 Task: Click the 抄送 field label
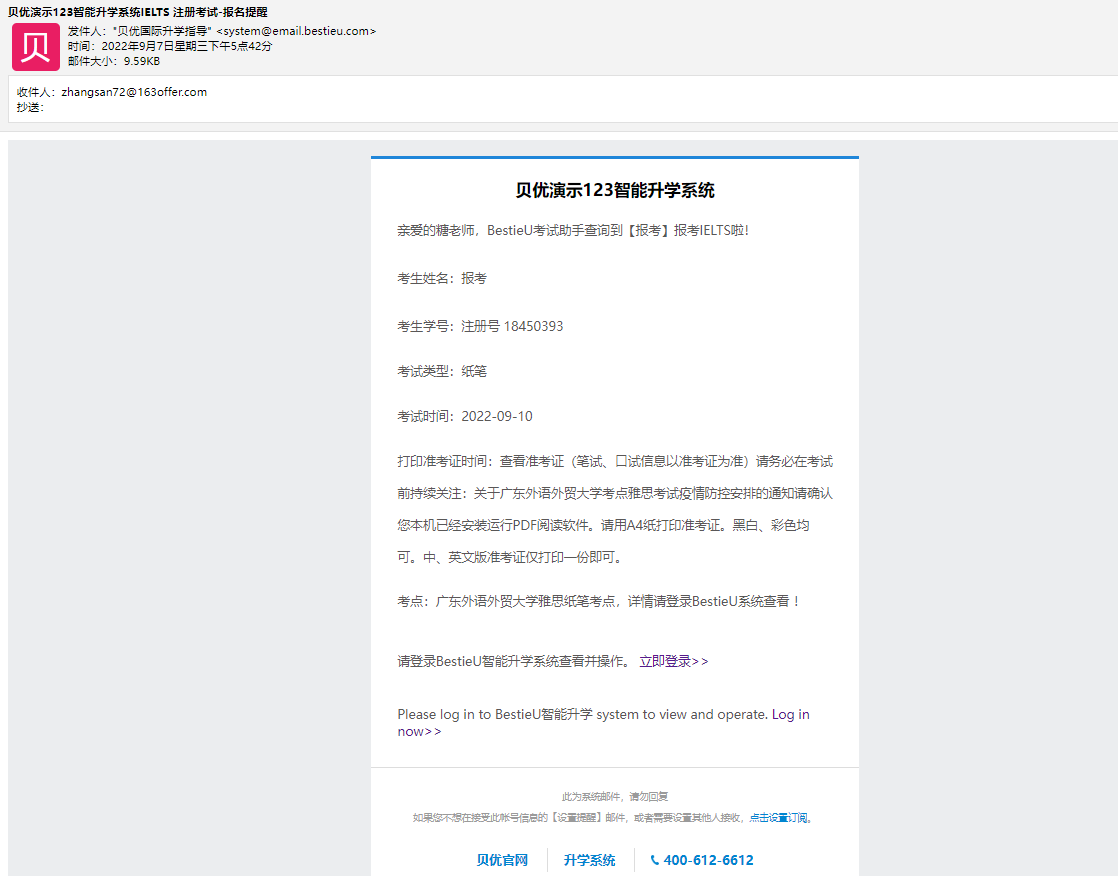click(x=31, y=108)
